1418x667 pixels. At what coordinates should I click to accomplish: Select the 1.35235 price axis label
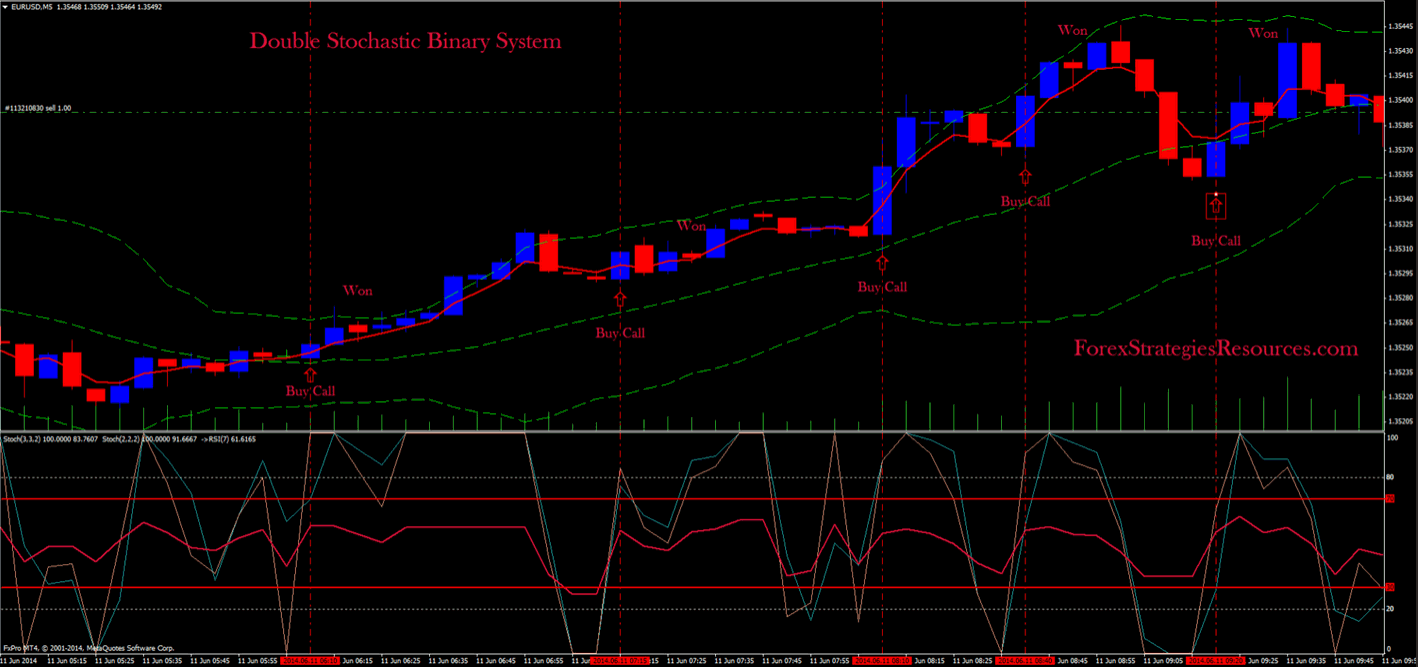click(1401, 372)
